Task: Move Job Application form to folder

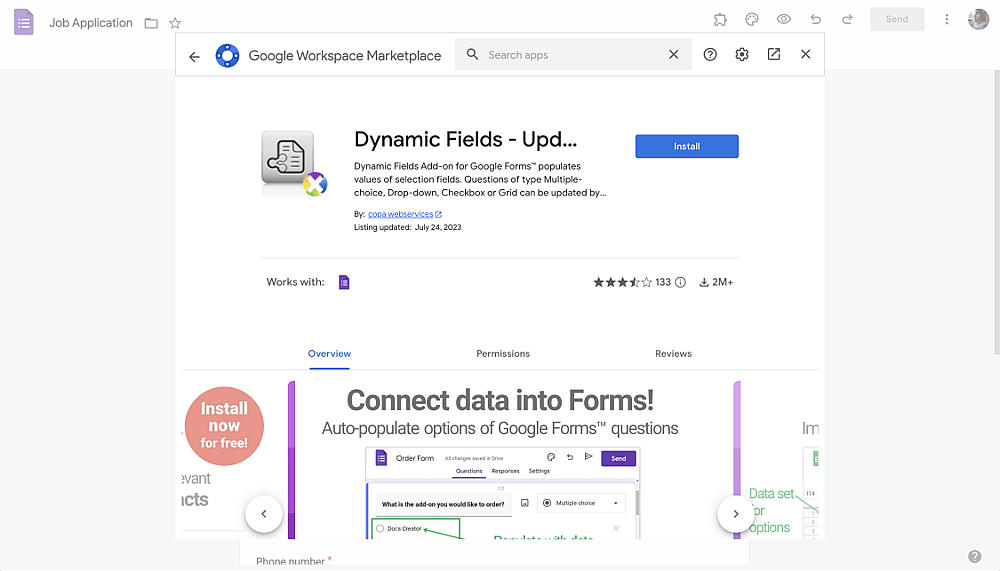Action: coord(151,24)
